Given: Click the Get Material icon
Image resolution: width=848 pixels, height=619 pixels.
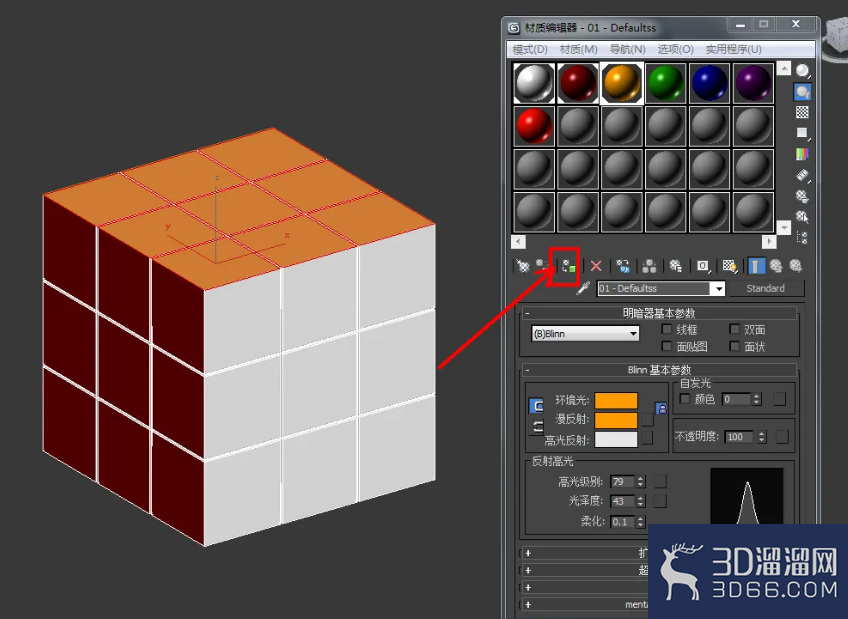Looking at the screenshot, I should pyautogui.click(x=522, y=266).
